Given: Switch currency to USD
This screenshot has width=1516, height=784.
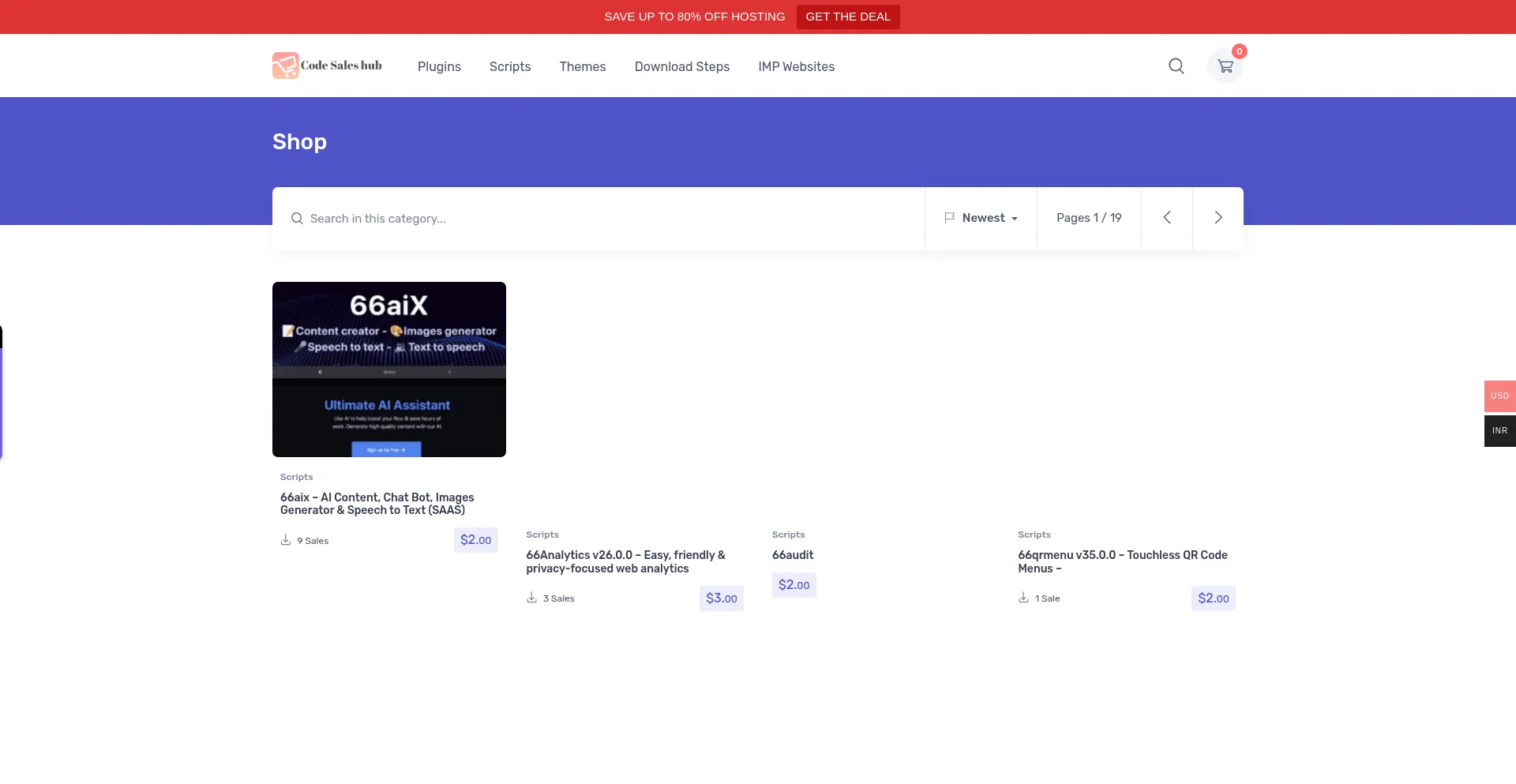Looking at the screenshot, I should [1499, 396].
